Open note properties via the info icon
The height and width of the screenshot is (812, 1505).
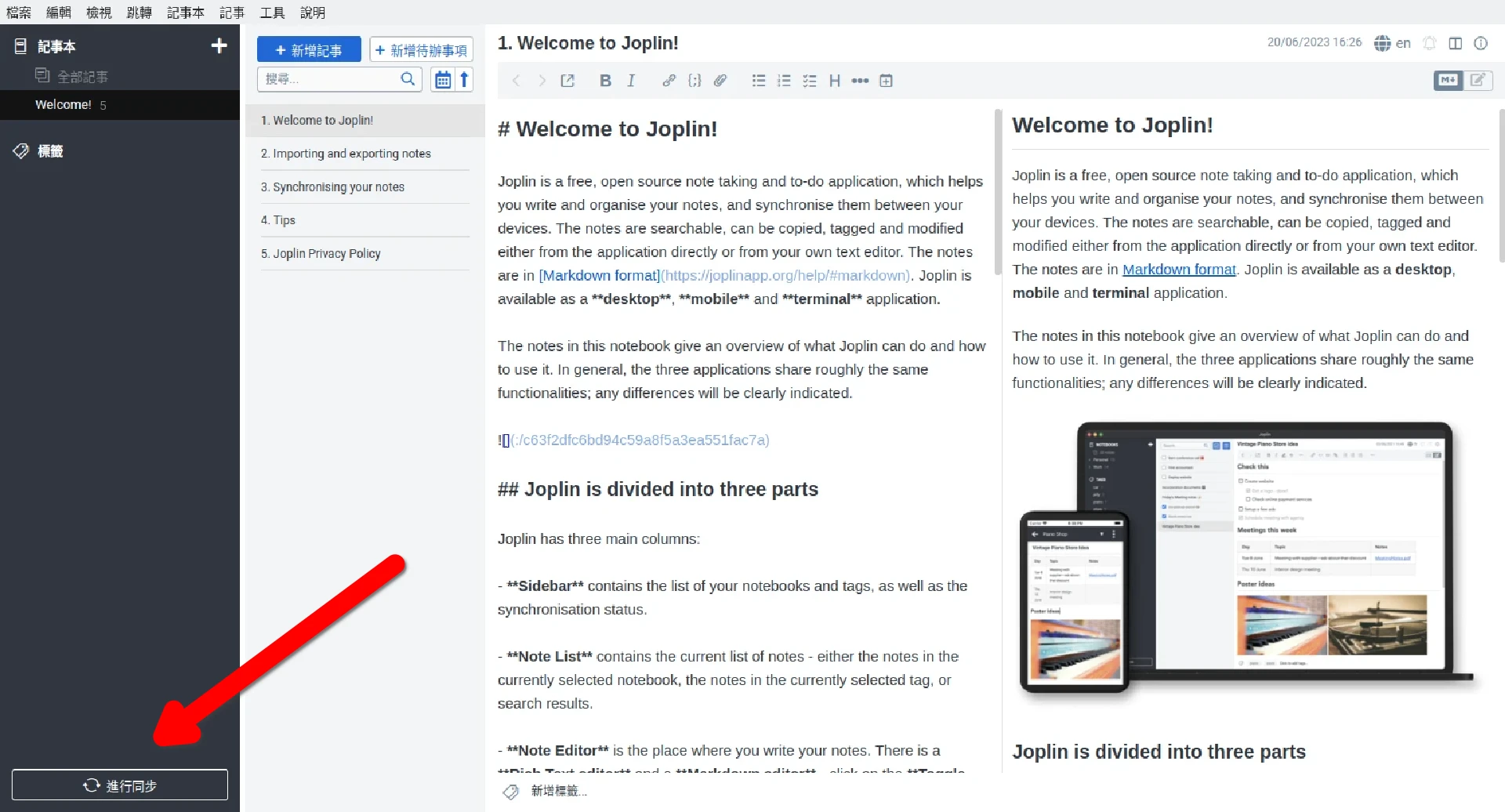[x=1481, y=43]
